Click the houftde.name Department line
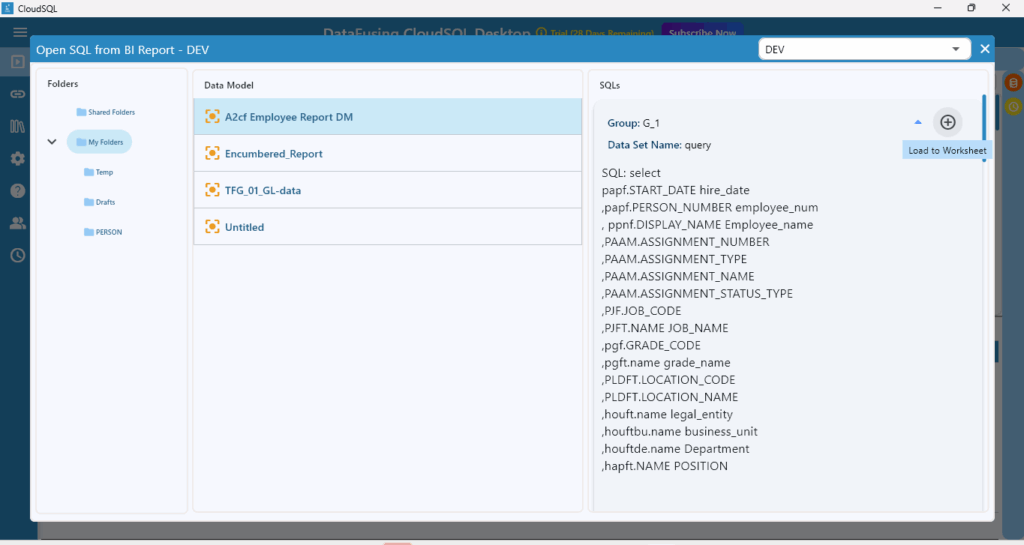The height and width of the screenshot is (545, 1024). point(675,449)
